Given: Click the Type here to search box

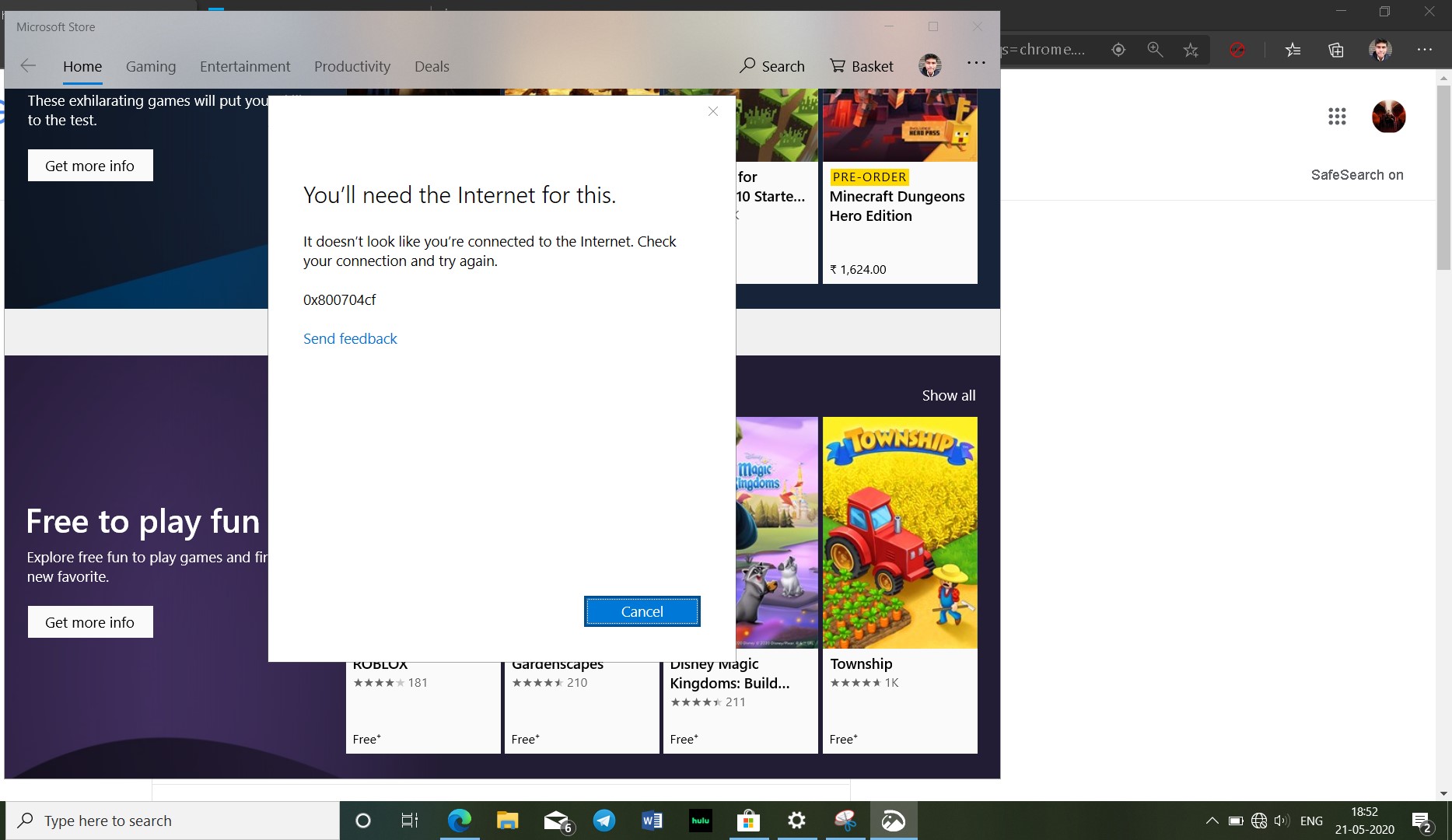Looking at the screenshot, I should pos(173,821).
